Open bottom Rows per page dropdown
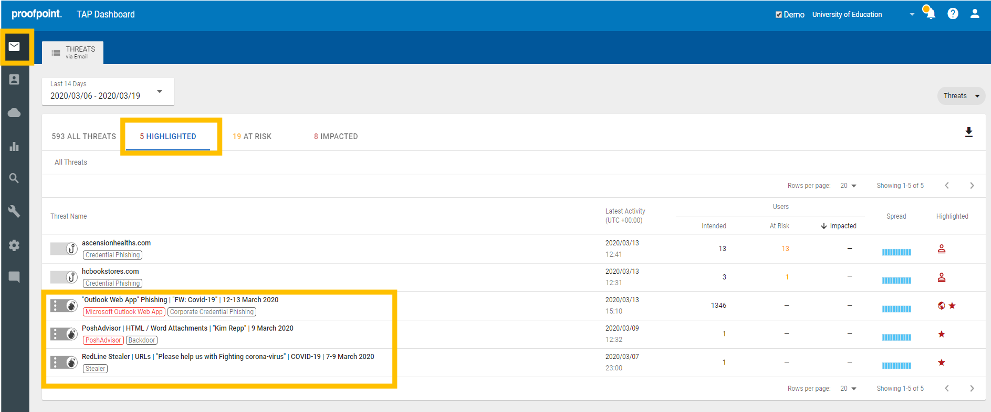This screenshot has height=412, width=991. click(848, 388)
